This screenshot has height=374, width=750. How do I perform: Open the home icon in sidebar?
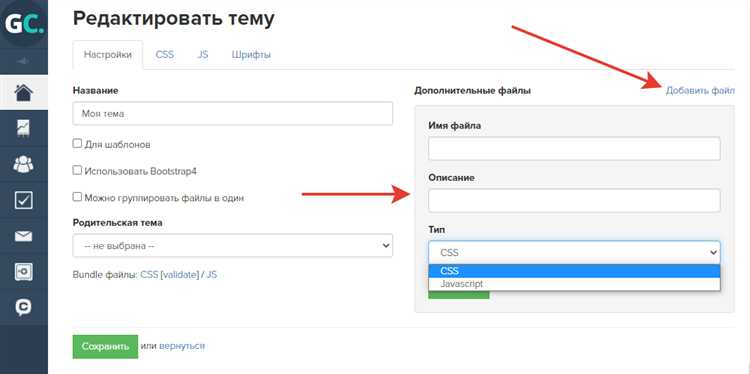pos(23,93)
